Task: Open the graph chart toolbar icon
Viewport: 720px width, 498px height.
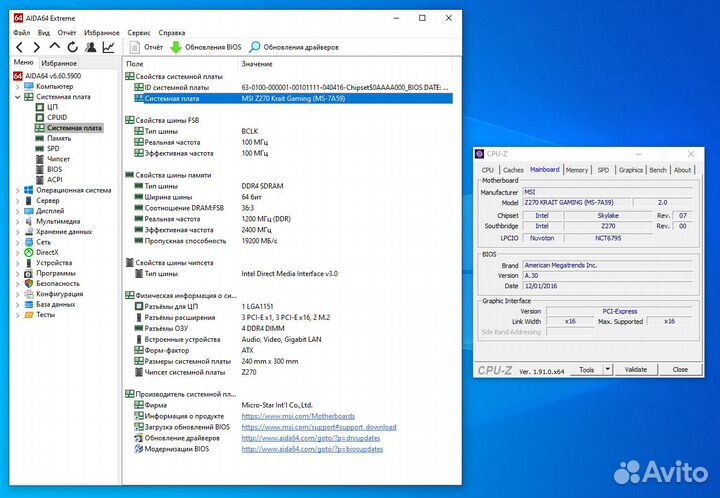Action: (108, 47)
